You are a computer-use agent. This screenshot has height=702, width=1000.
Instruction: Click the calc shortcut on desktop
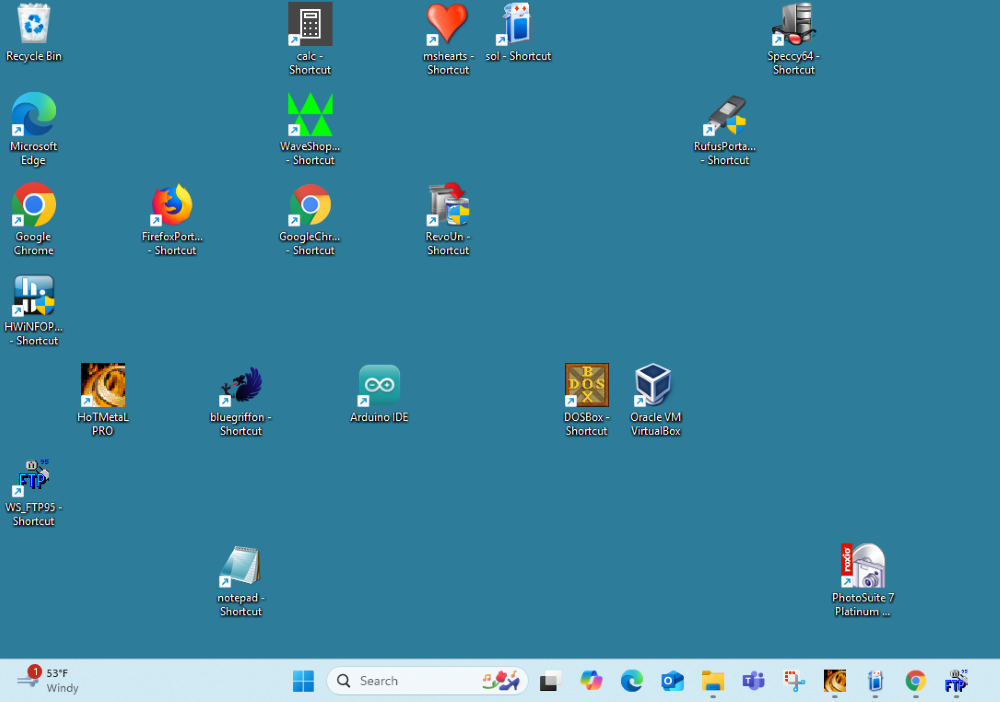click(x=310, y=25)
